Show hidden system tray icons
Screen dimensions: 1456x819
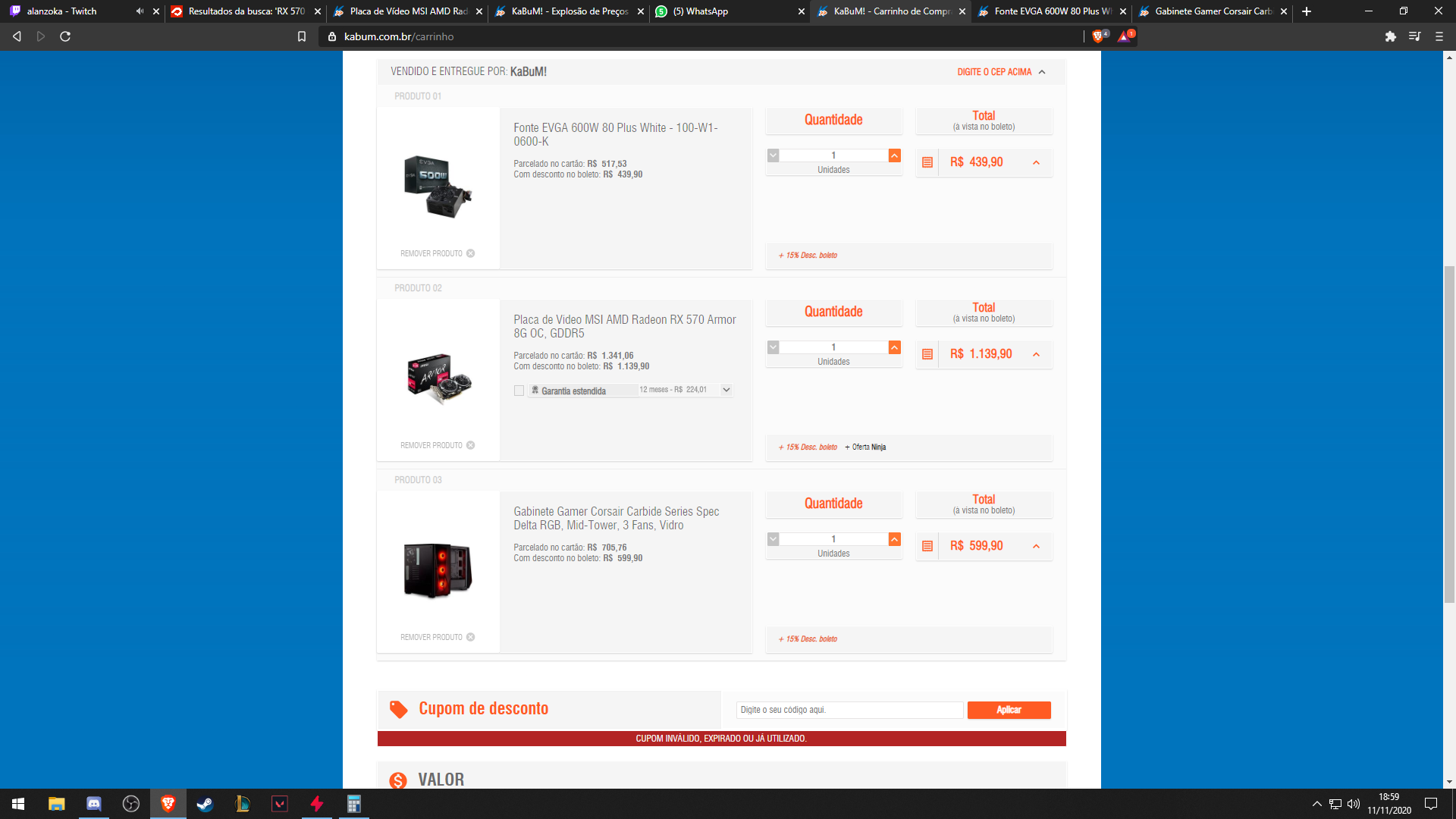point(1317,804)
